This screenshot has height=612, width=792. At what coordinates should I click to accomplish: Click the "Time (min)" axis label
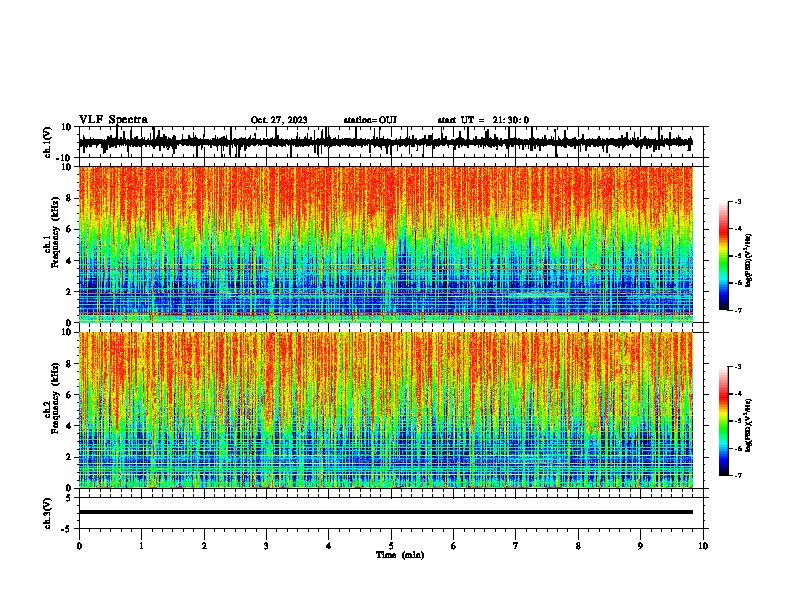pos(400,555)
